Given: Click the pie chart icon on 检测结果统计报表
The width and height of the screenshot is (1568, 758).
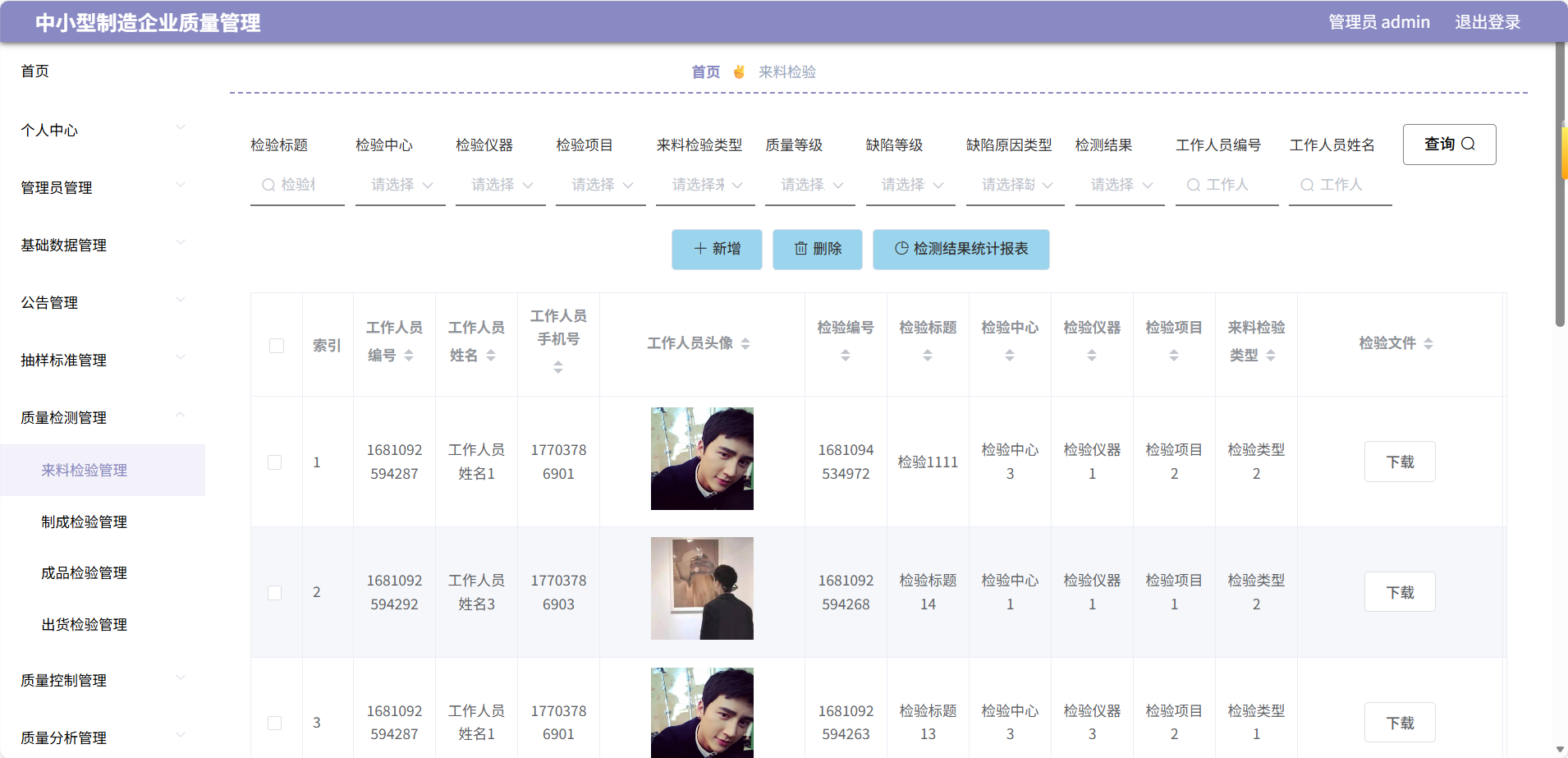Looking at the screenshot, I should (901, 248).
